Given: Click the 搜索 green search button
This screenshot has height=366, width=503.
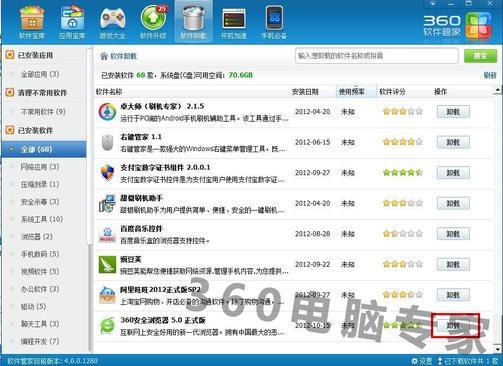Looking at the screenshot, I should click(x=480, y=56).
